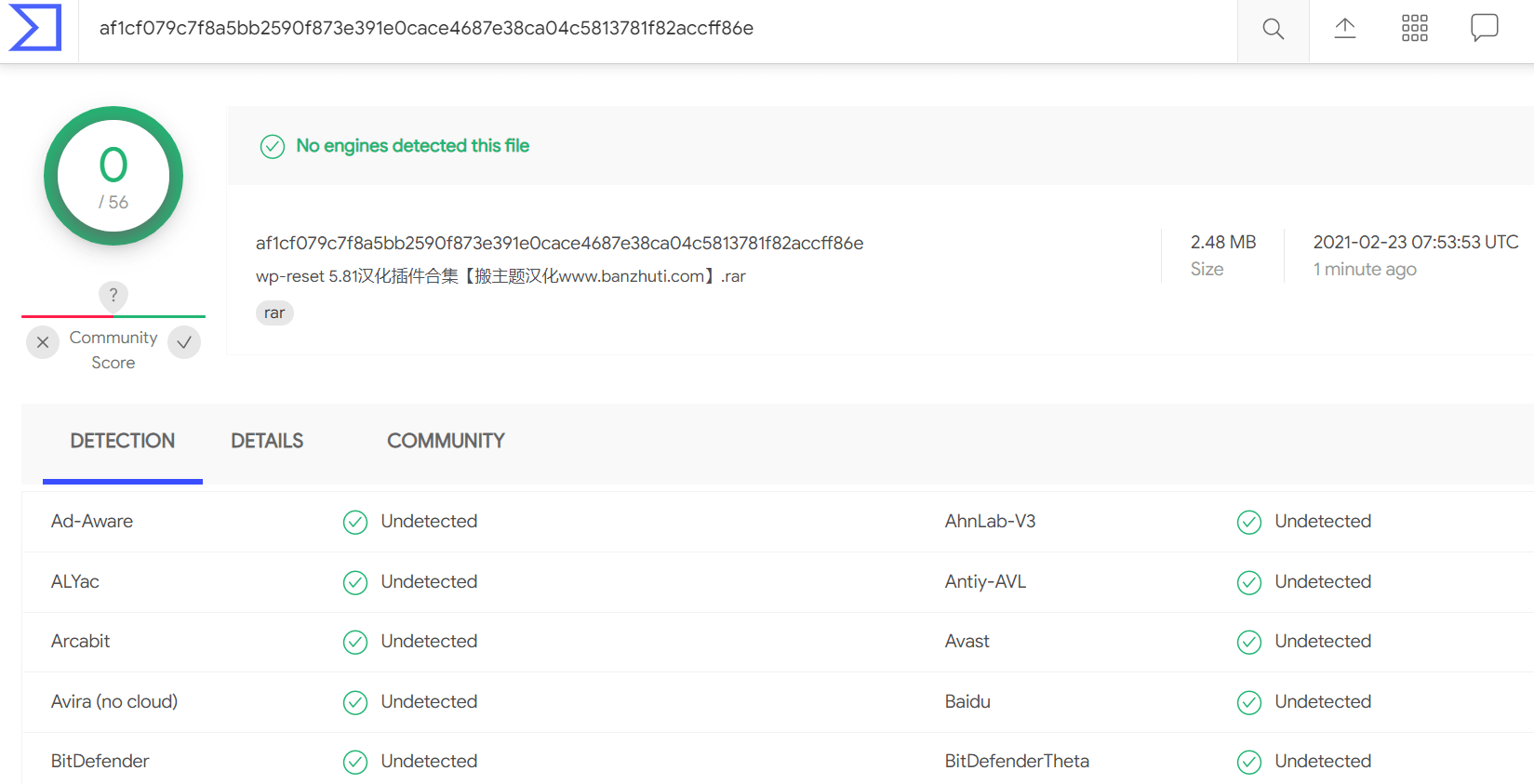This screenshot has height=784, width=1534.
Task: Vote harmless with the checkmark button
Action: (x=184, y=342)
